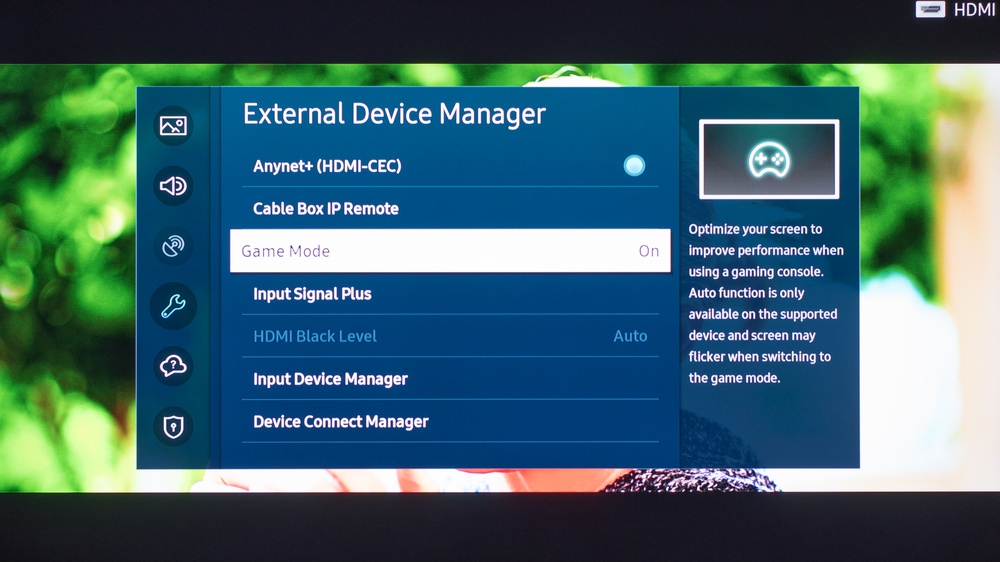Open the Support cloud question-mark icon
This screenshot has width=1000, height=562.
pos(173,366)
